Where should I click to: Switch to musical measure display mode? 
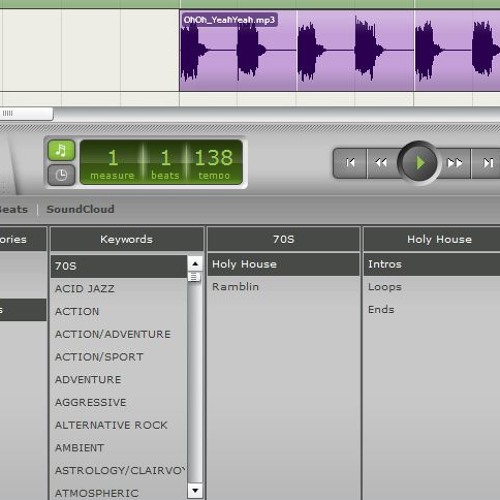[61, 150]
